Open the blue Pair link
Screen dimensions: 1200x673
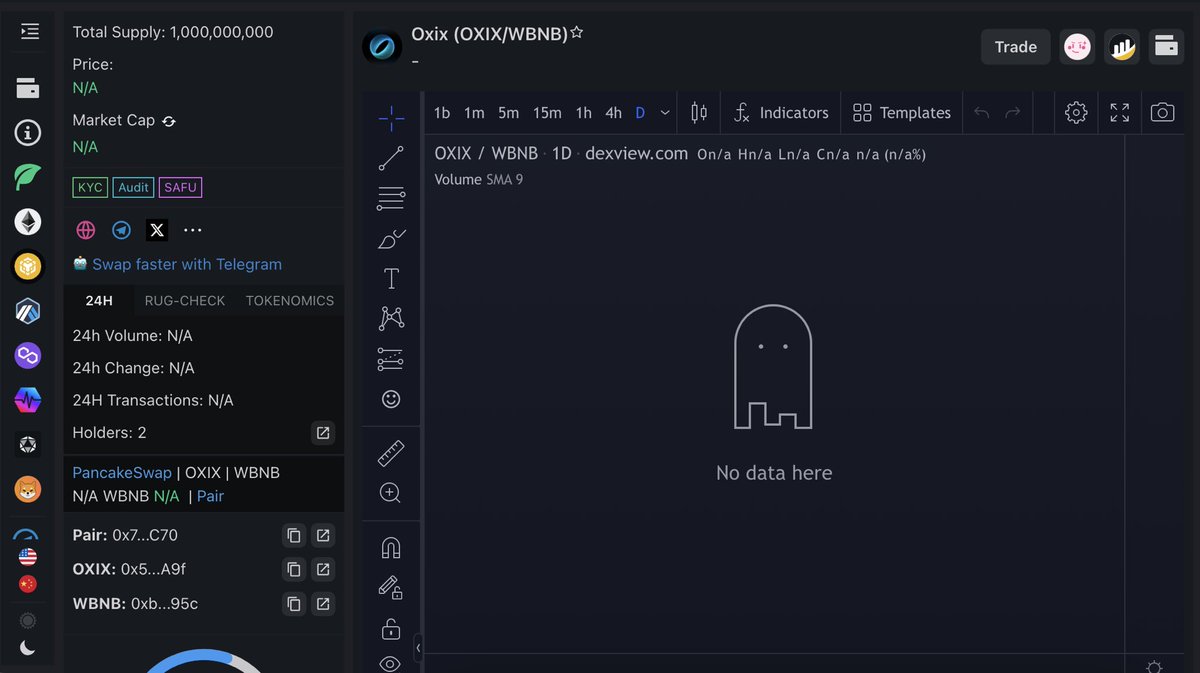210,496
